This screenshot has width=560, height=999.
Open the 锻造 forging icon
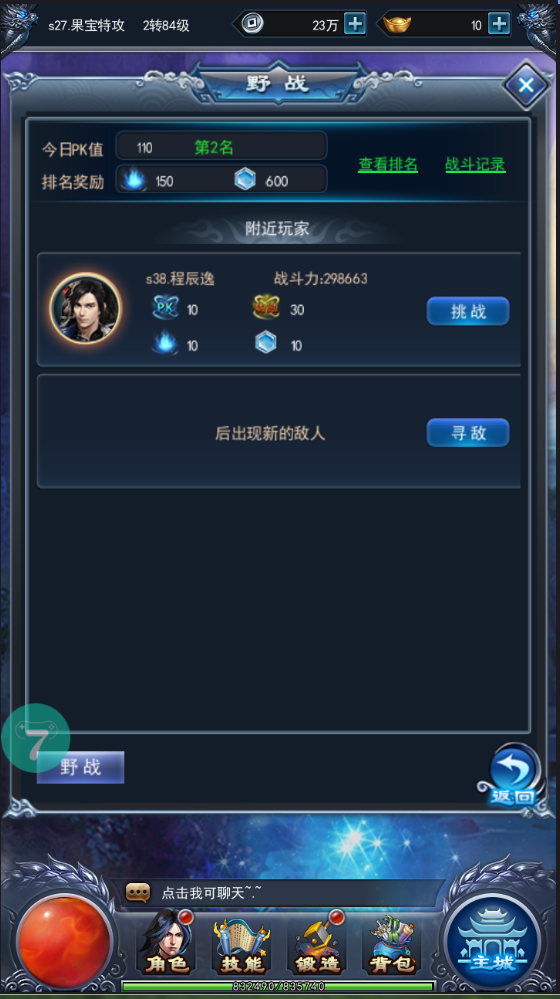coord(317,943)
